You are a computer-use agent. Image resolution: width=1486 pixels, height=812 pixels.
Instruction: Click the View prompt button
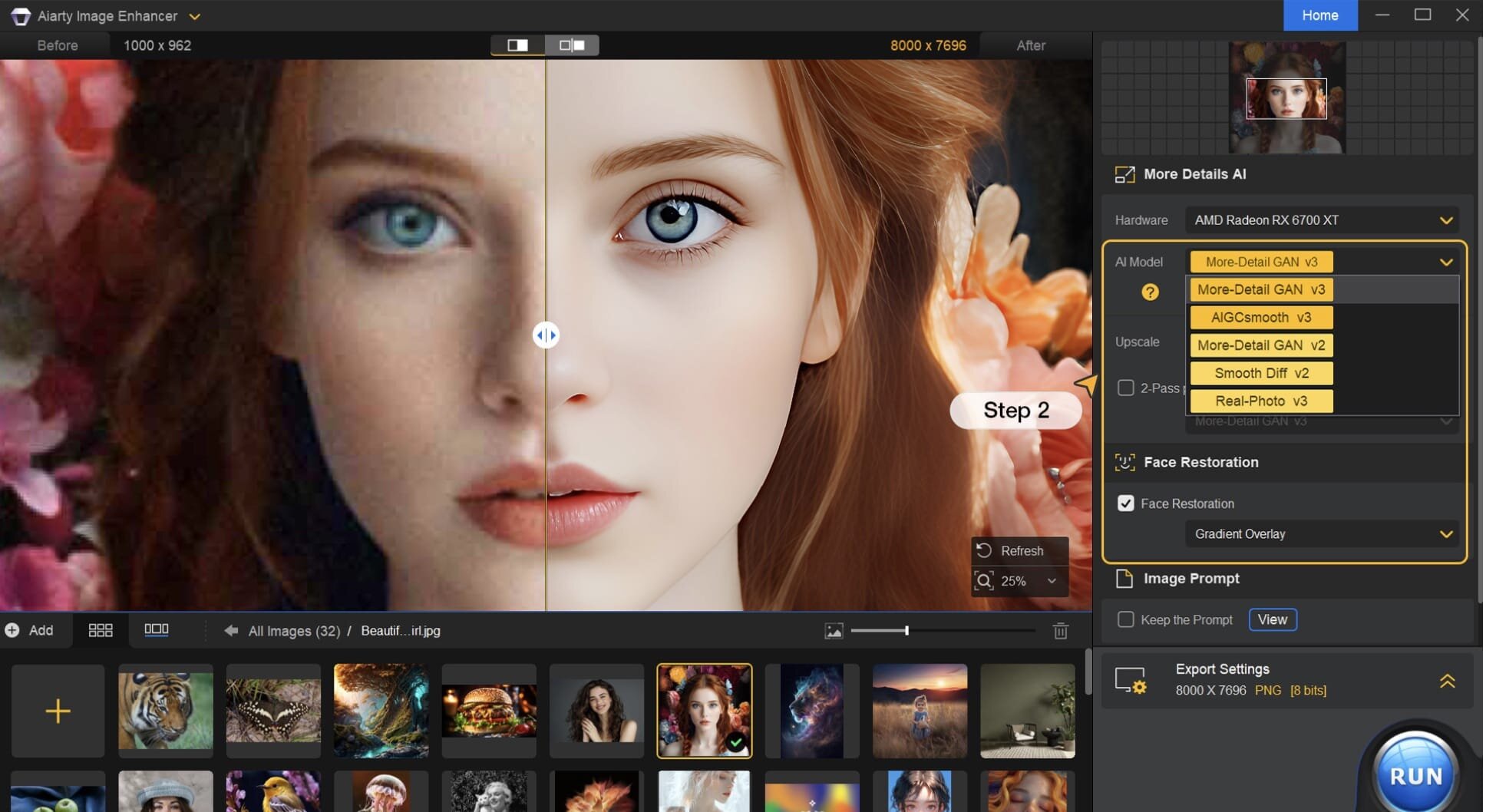point(1272,619)
